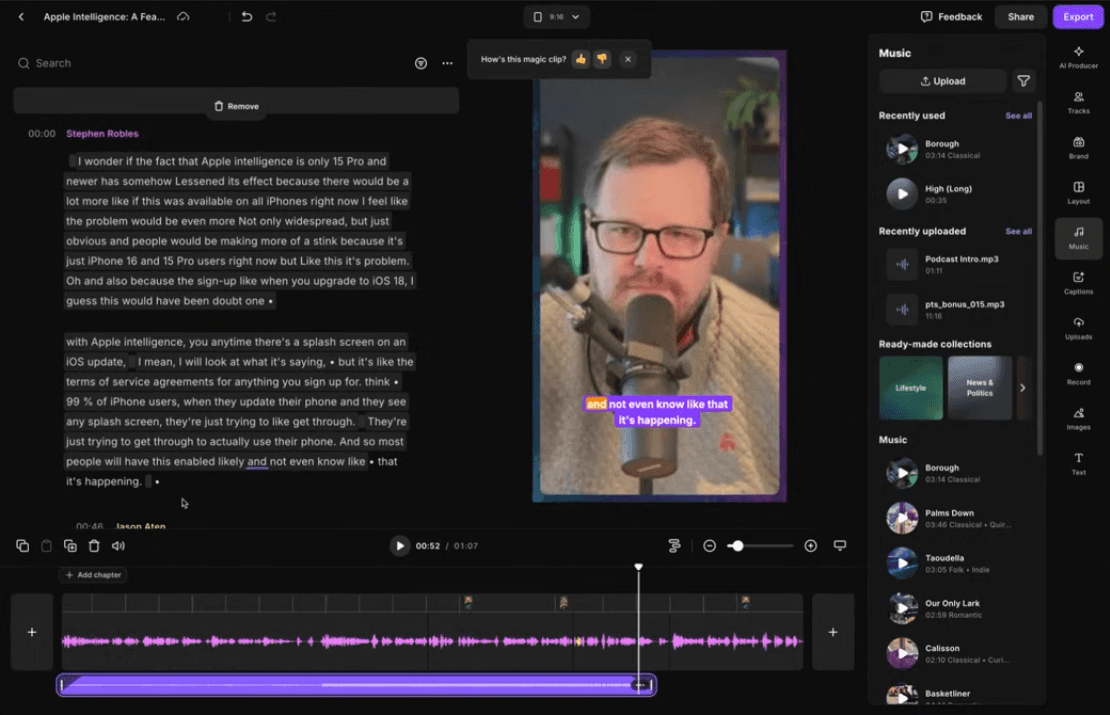The width and height of the screenshot is (1110, 715).
Task: Play the Basketliner track
Action: point(903,696)
